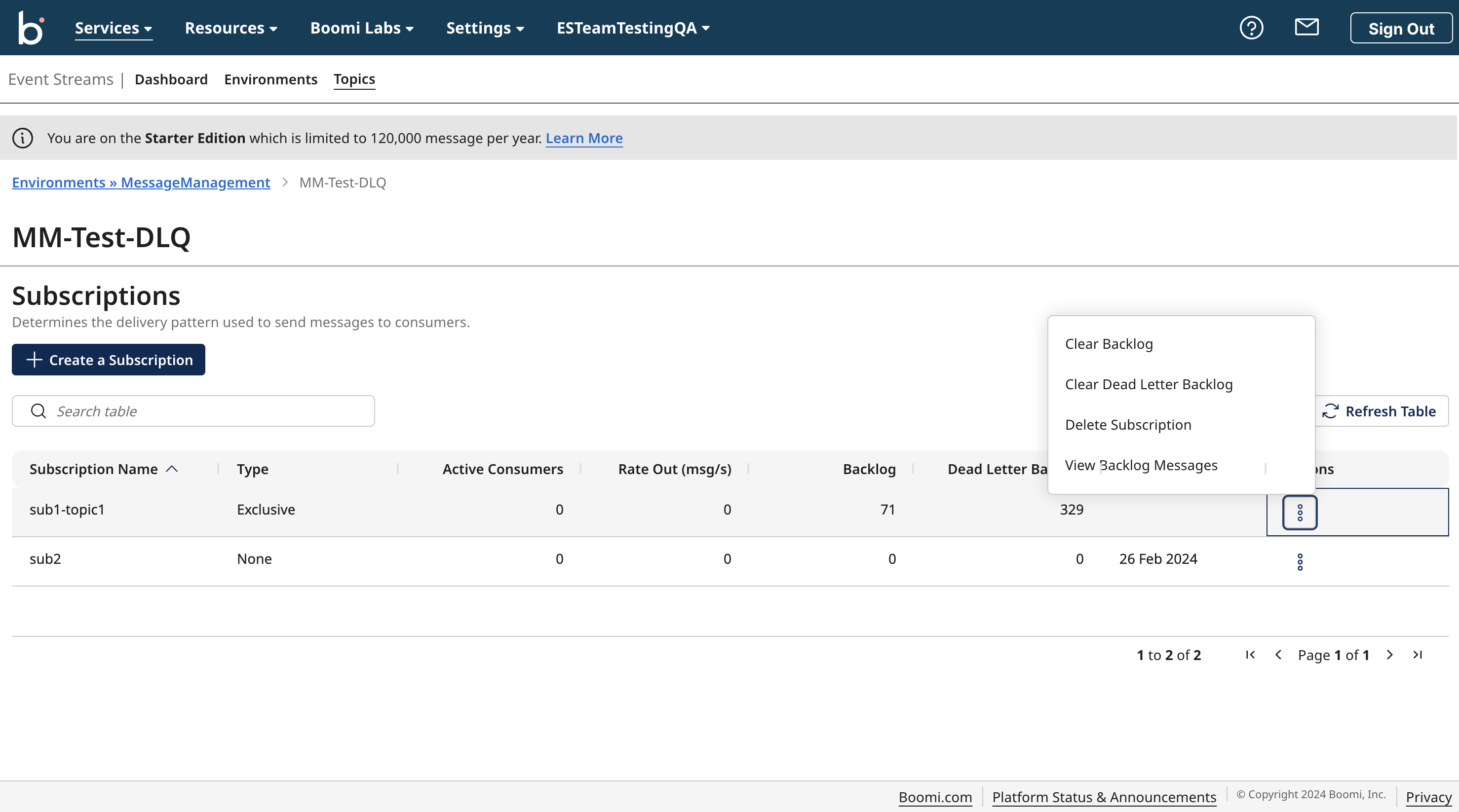Screen dimensions: 1459x812
Task: Click the Boomi logo icon
Action: point(31,28)
